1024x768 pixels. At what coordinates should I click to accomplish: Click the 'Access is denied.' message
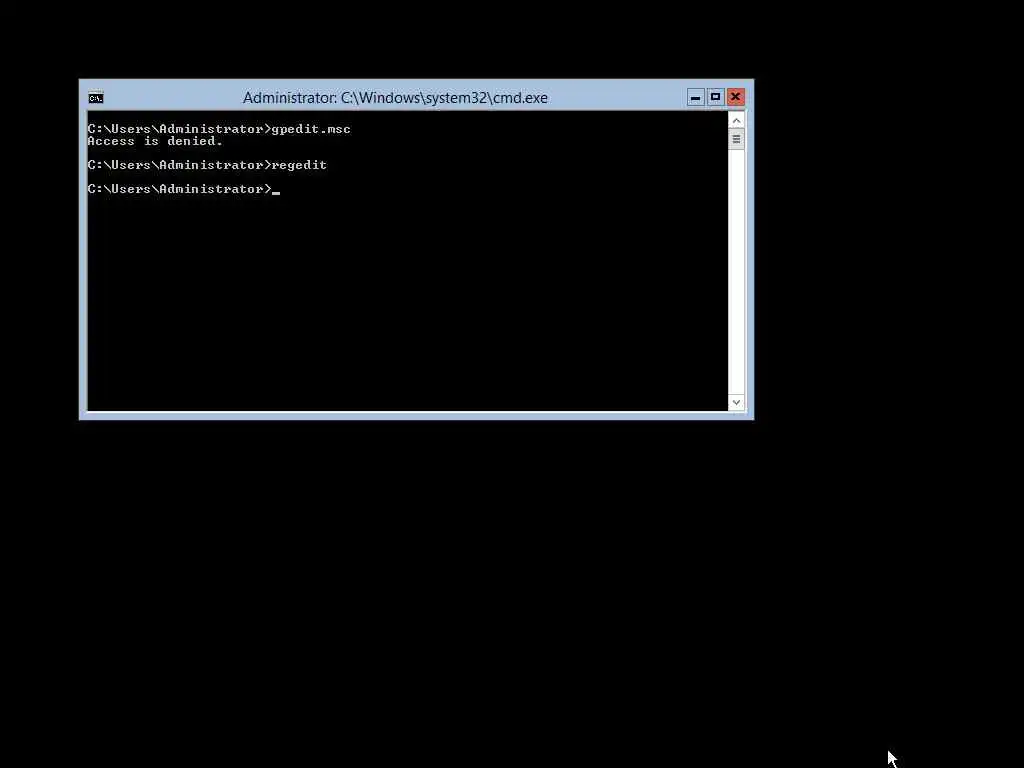coord(155,141)
